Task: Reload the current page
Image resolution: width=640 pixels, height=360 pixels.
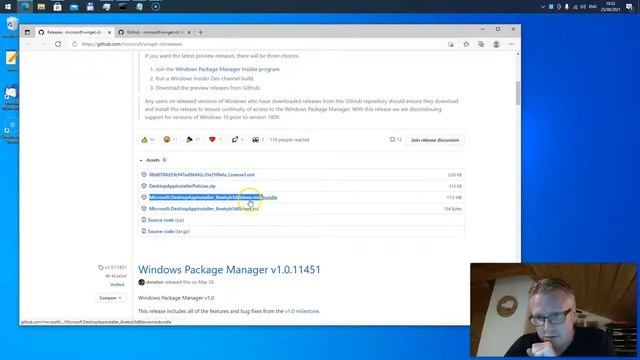Action: coord(58,44)
